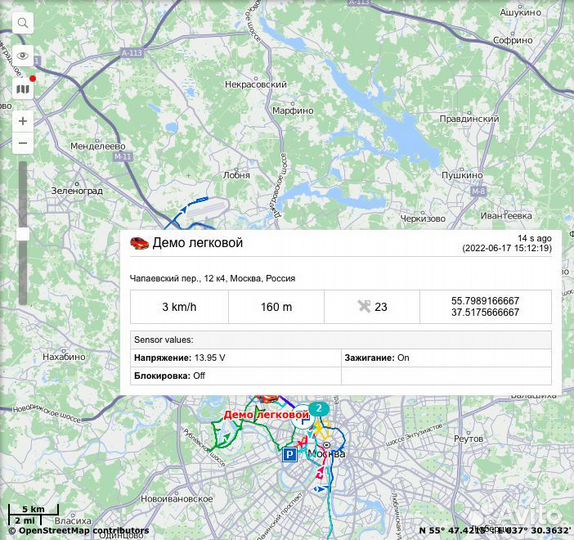This screenshot has width=574, height=540.
Task: Click the Москва city center marker
Action: (327, 446)
